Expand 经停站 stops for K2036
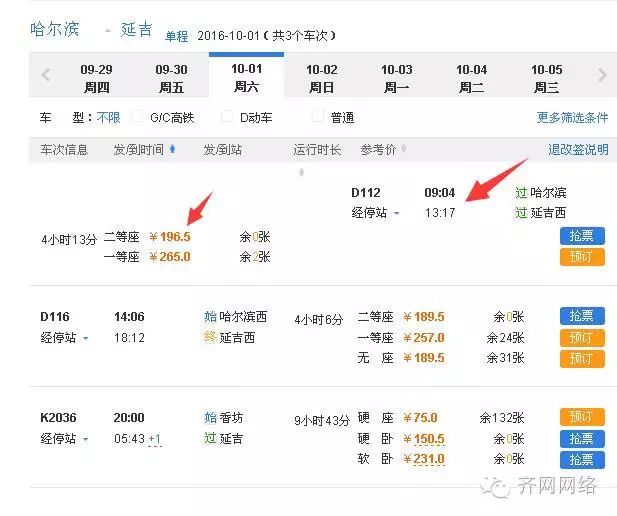This screenshot has height=516, width=617. [x=64, y=438]
